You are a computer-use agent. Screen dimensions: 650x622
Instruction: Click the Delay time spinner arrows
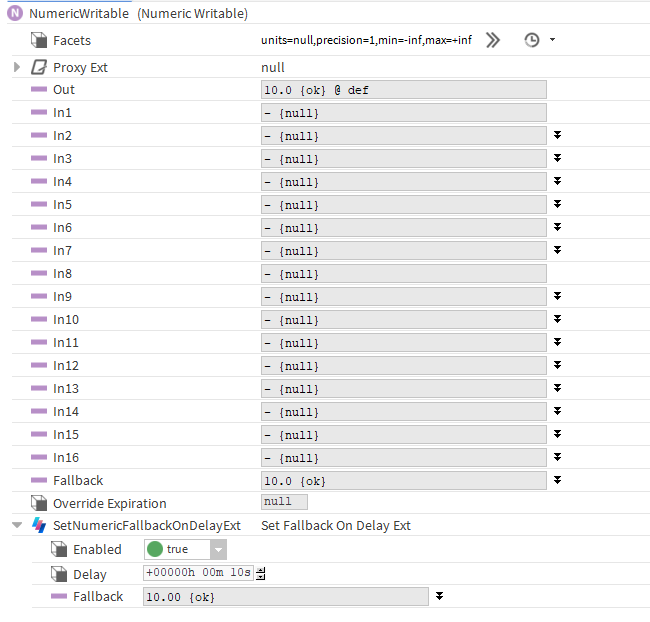tap(261, 574)
